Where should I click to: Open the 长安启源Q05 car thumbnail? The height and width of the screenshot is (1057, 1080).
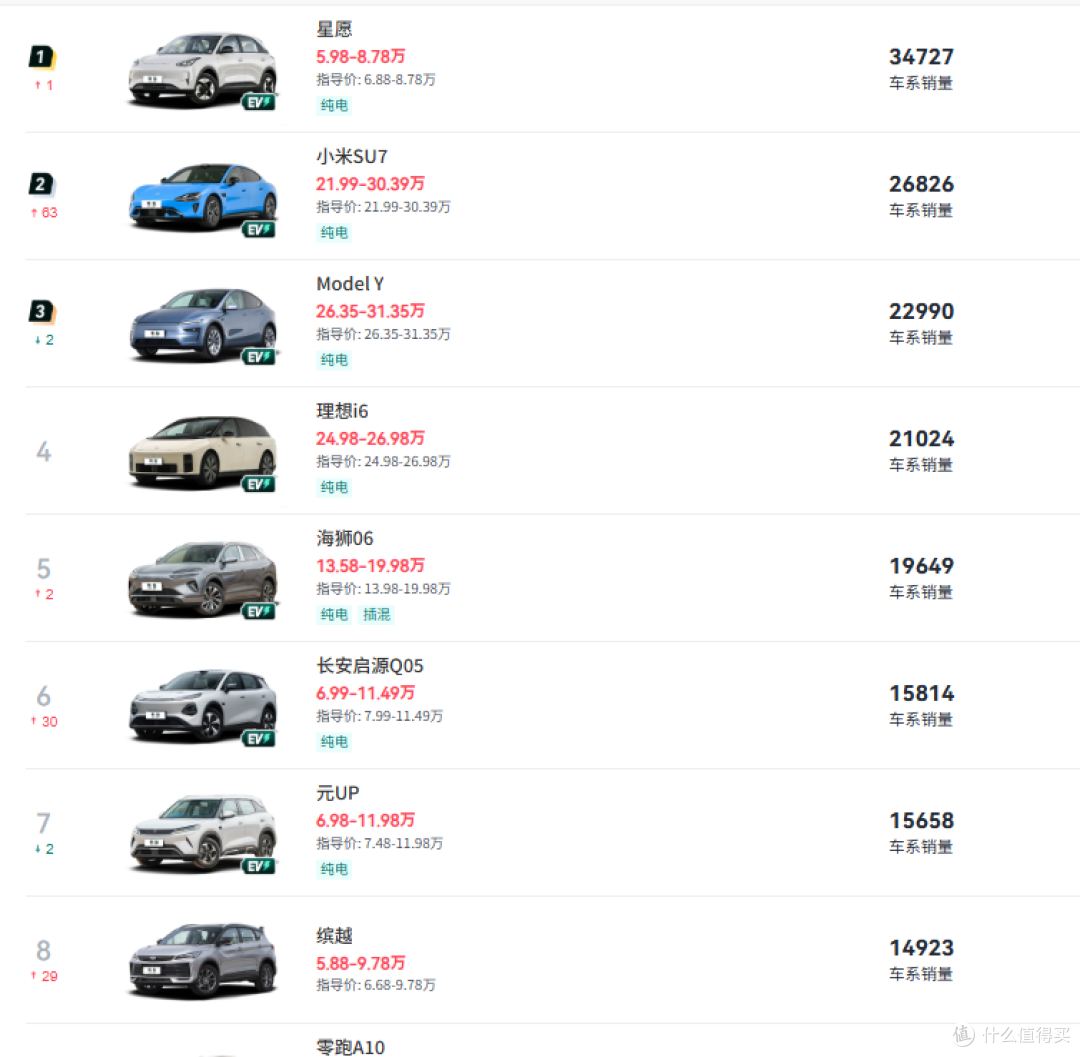point(203,706)
